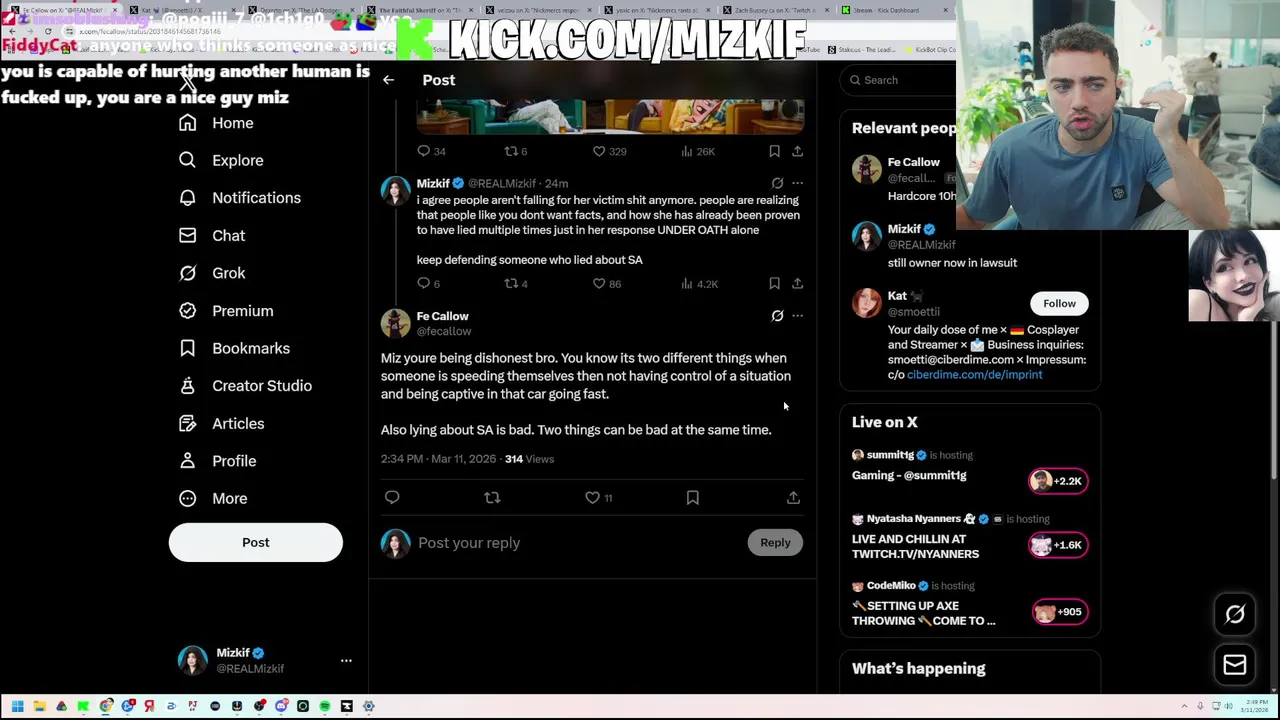Open Bookmarks in the sidebar

[234, 348]
